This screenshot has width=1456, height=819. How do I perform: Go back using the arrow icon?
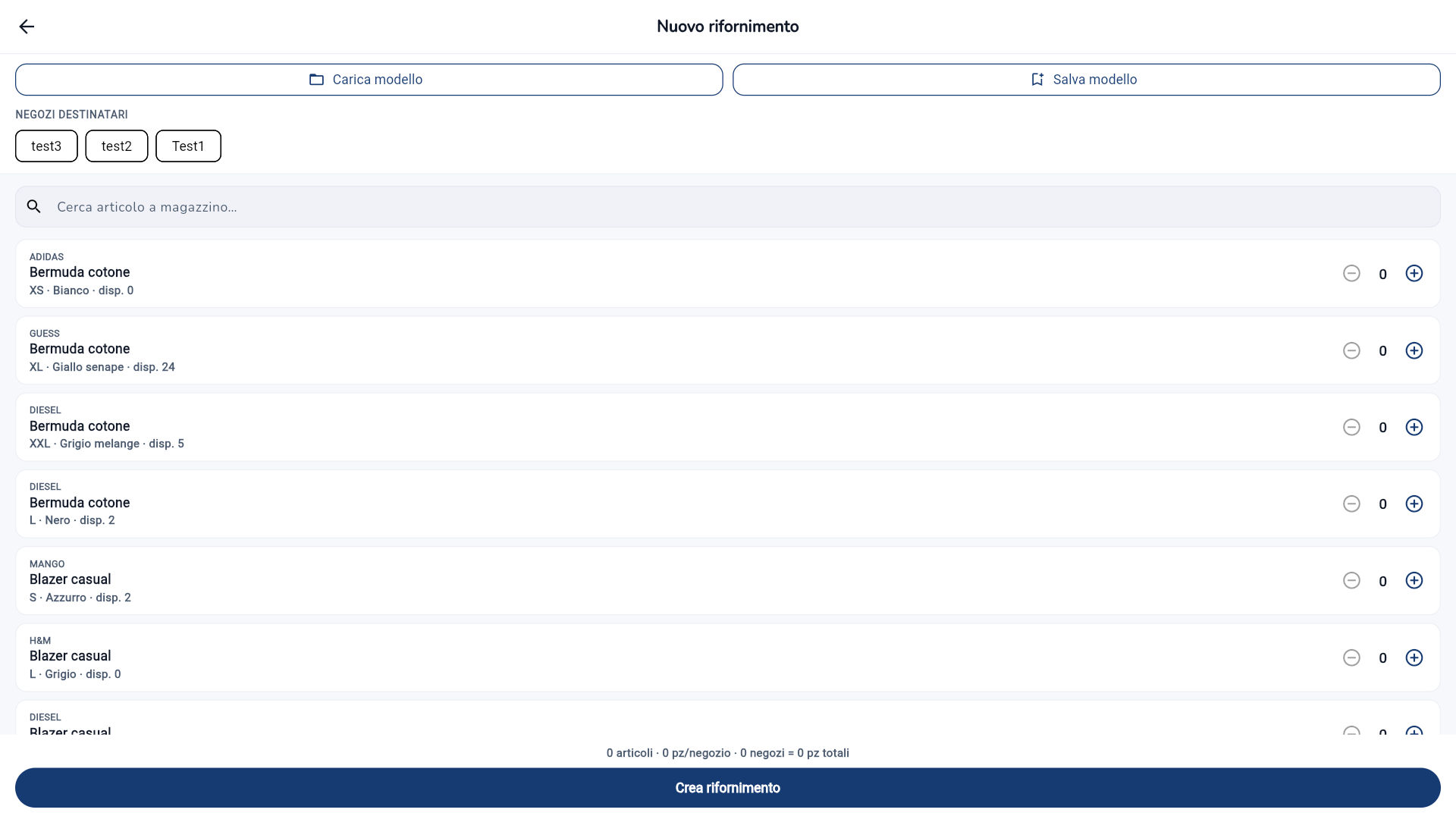27,27
